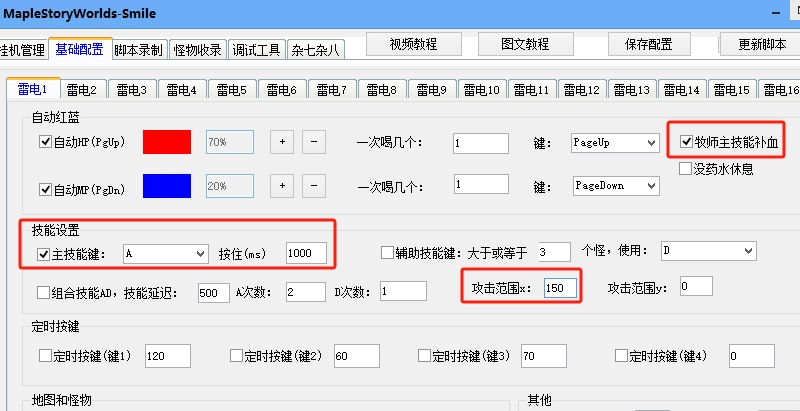This screenshot has width=800, height=411.
Task: Open the 脚本录制 tab
Action: (138, 50)
